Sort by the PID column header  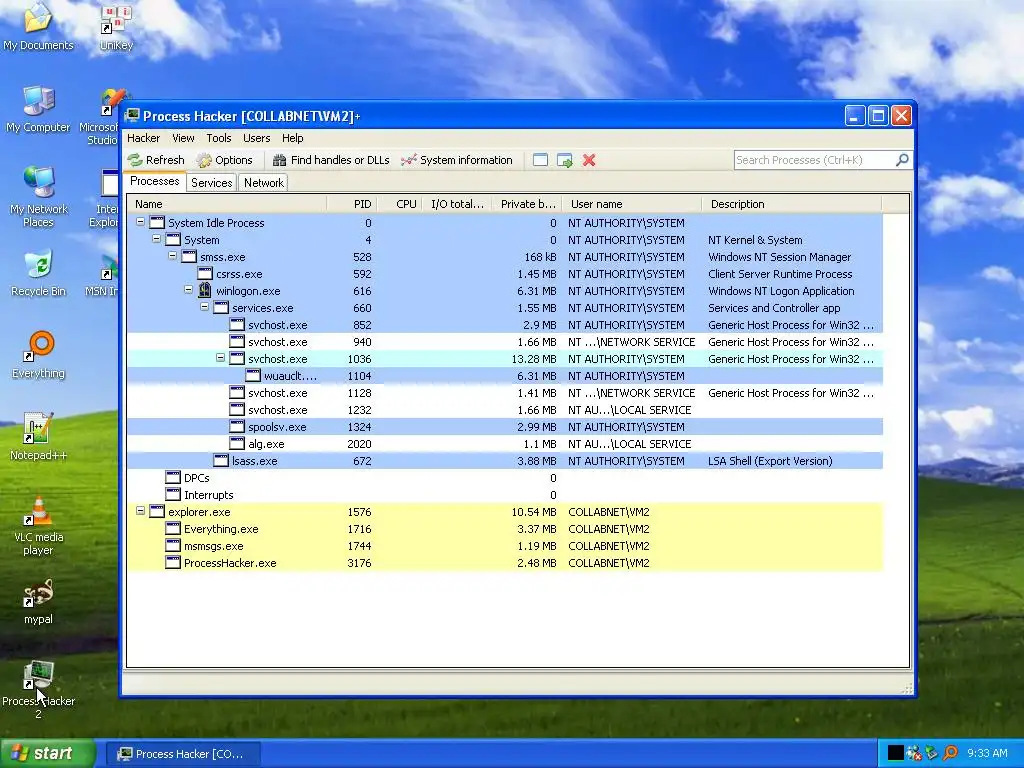point(353,204)
